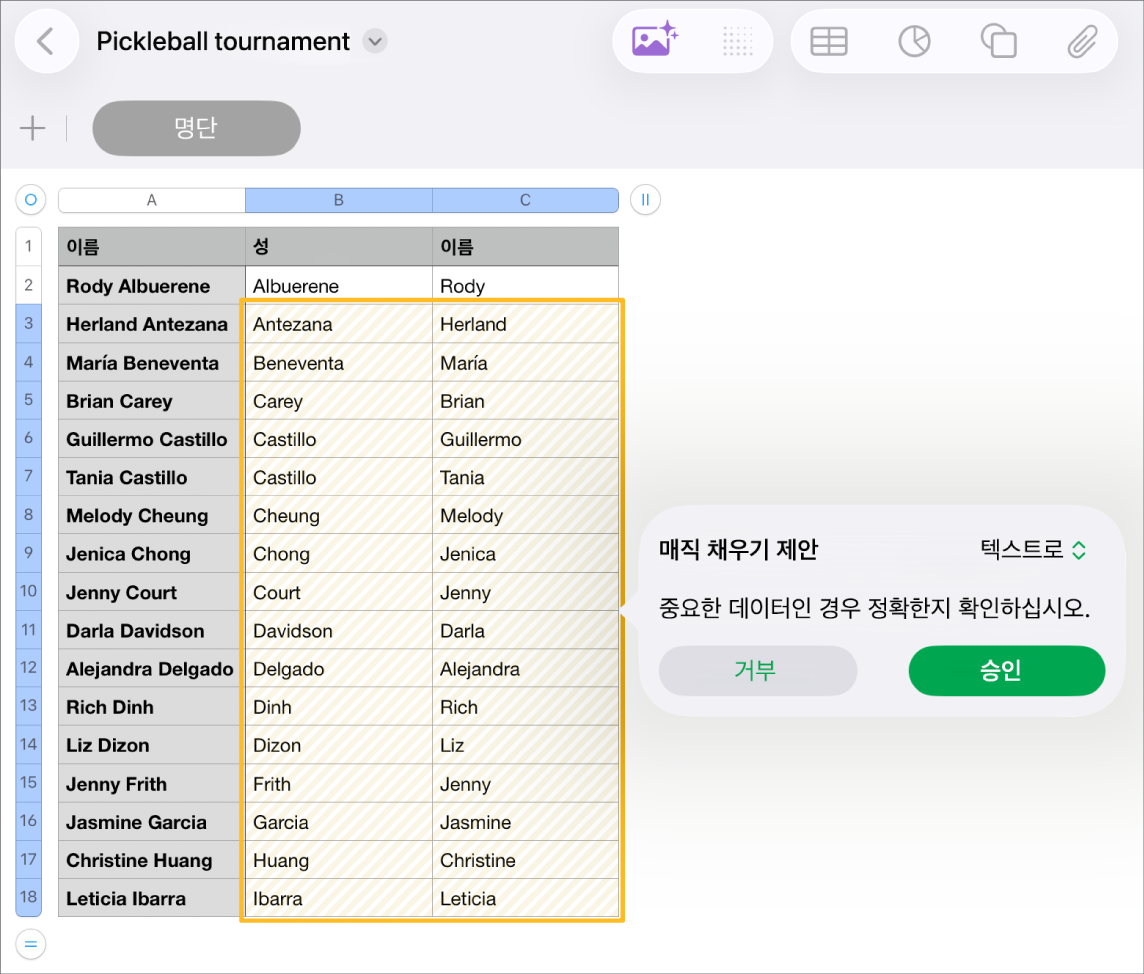Viewport: 1144px width, 974px height.
Task: Select the Albuerene cell
Action: coord(339,285)
